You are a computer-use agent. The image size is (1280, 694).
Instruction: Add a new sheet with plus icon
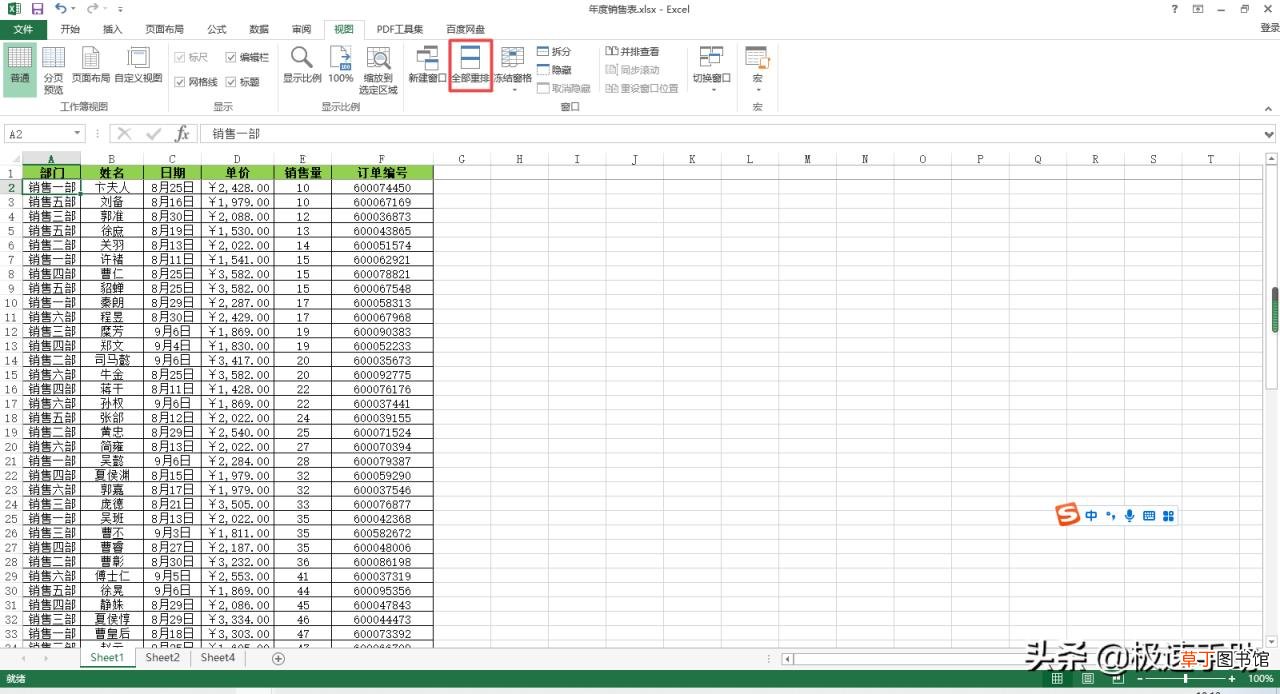tap(279, 658)
